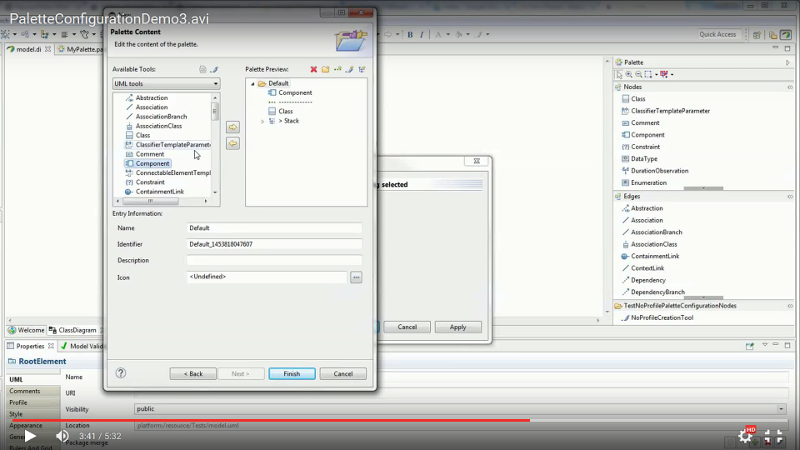The height and width of the screenshot is (450, 800).
Task: Mute the video volume
Action: click(x=62, y=436)
